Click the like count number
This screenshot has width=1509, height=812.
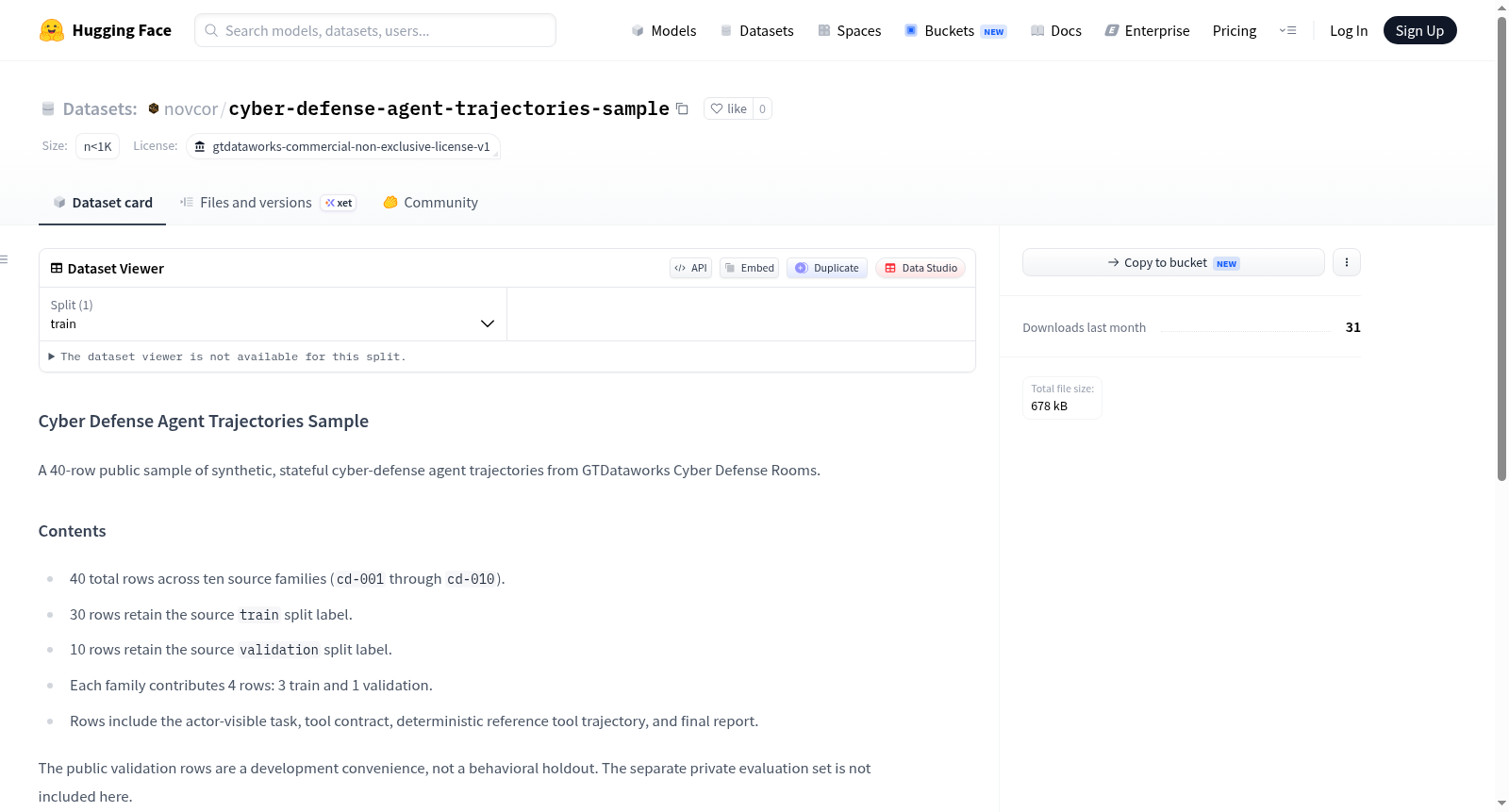pyautogui.click(x=762, y=108)
